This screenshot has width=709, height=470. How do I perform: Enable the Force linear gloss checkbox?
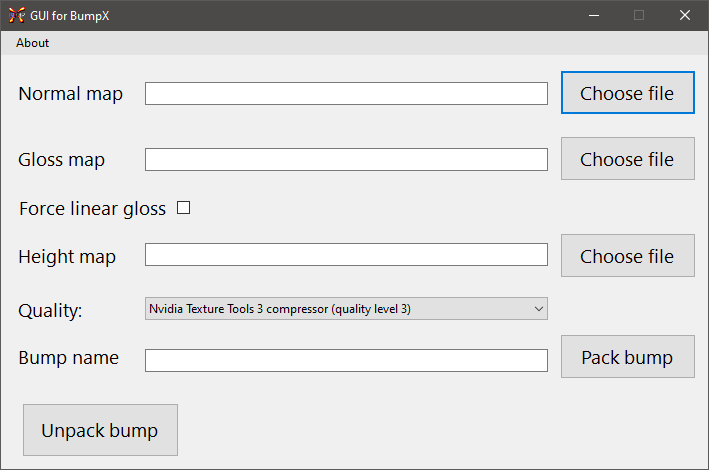[184, 208]
